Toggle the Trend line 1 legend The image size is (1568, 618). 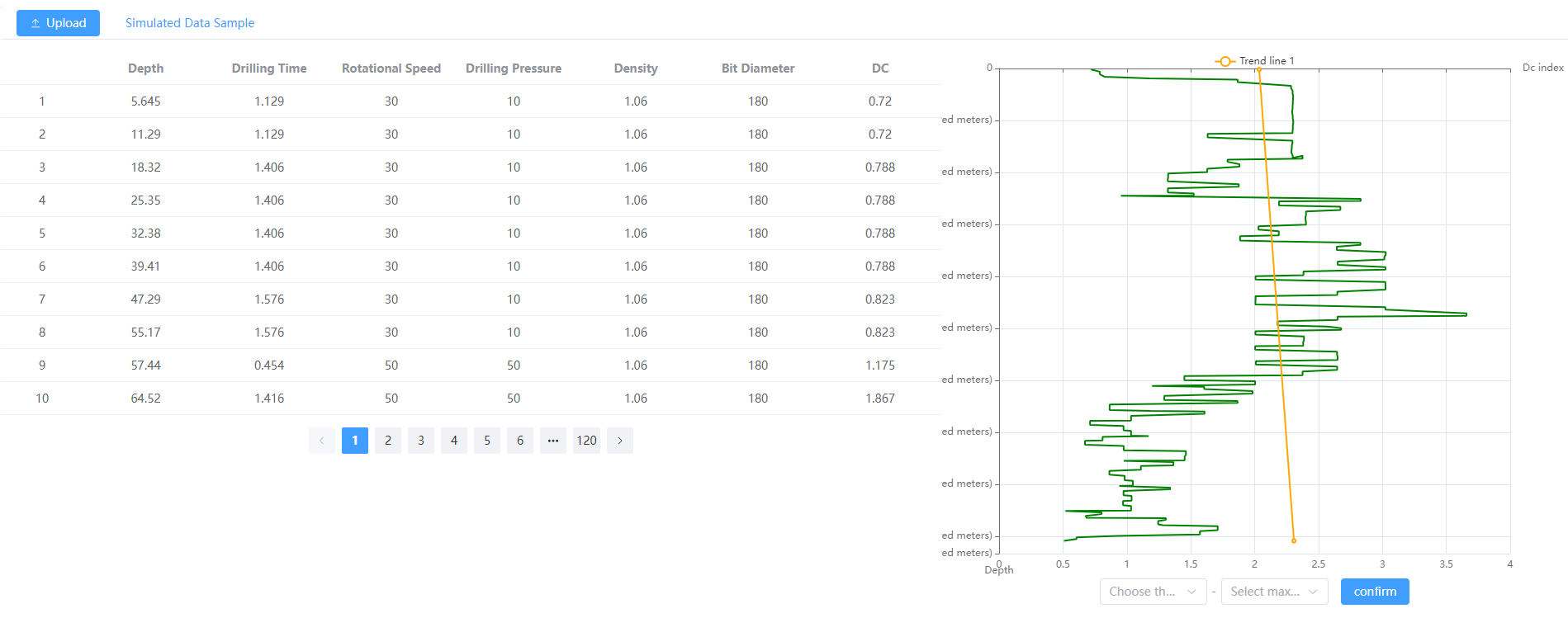[1255, 61]
